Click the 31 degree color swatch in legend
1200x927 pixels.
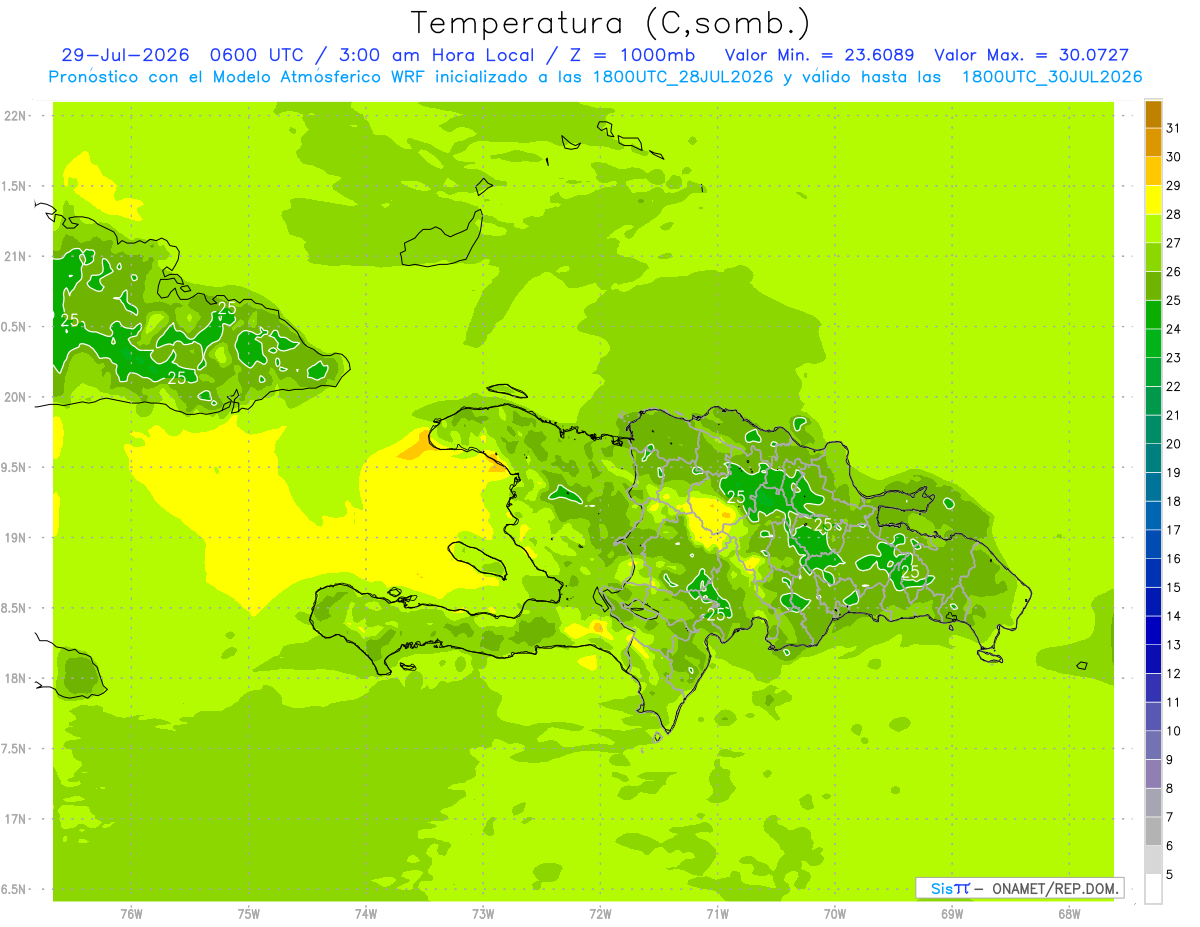1153,115
